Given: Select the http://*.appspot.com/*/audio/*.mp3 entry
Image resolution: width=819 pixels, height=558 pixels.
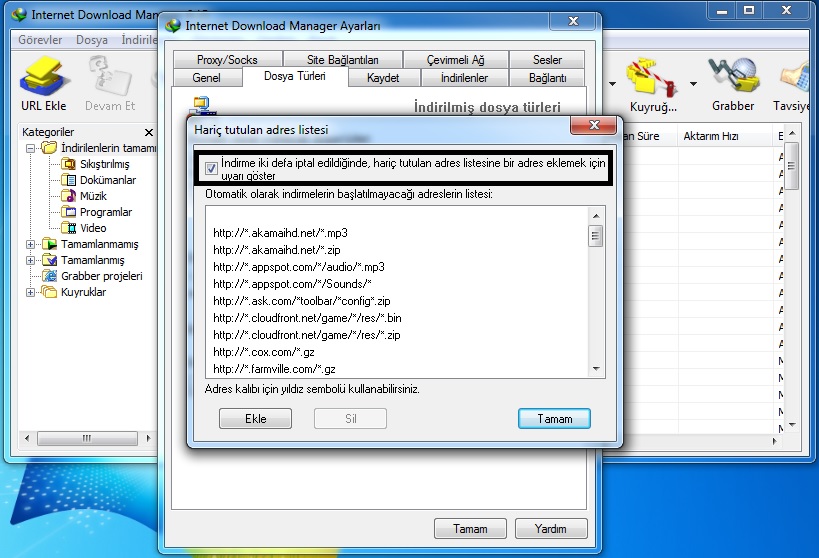Looking at the screenshot, I should point(299,267).
